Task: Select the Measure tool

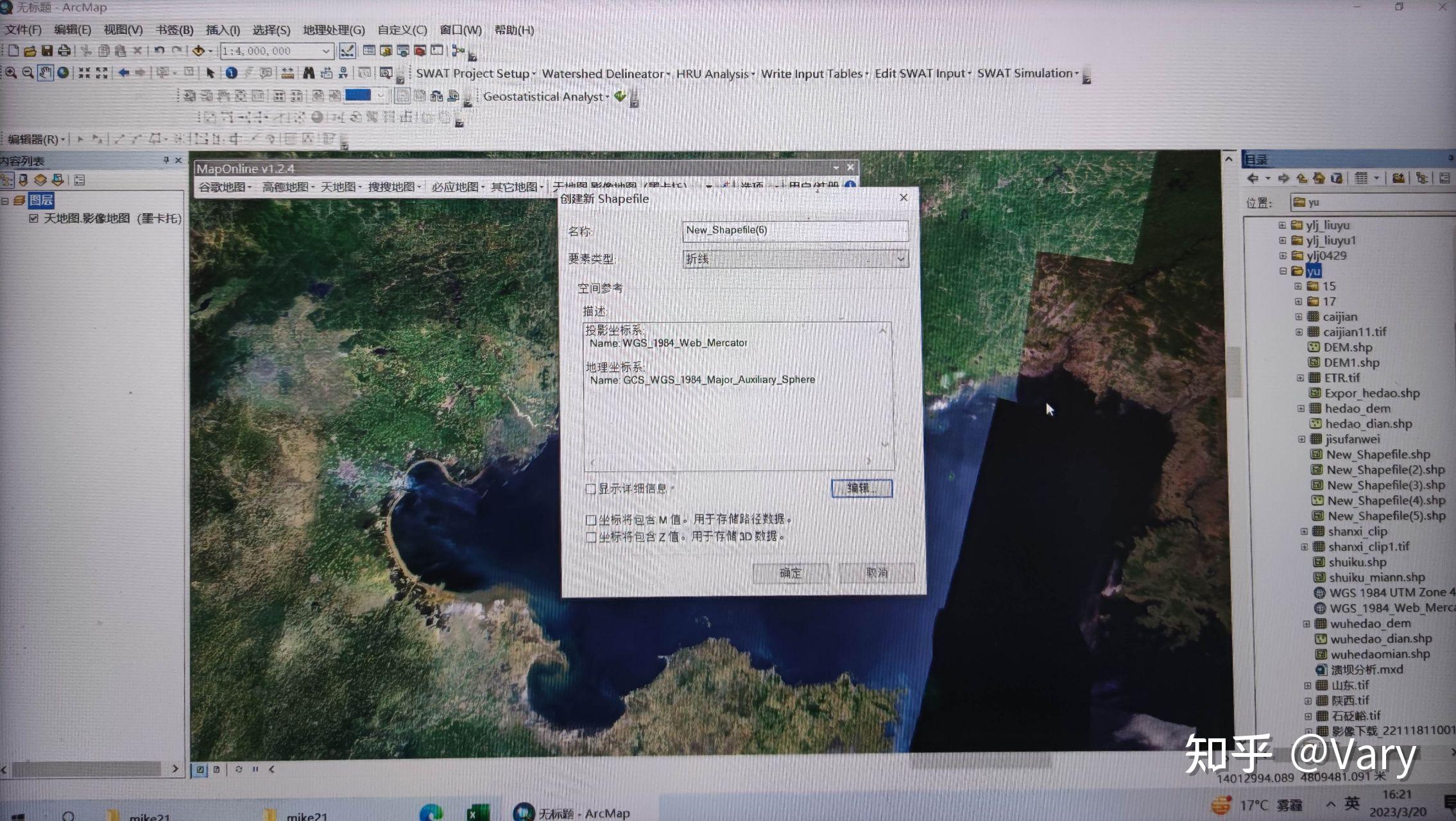Action: point(287,72)
